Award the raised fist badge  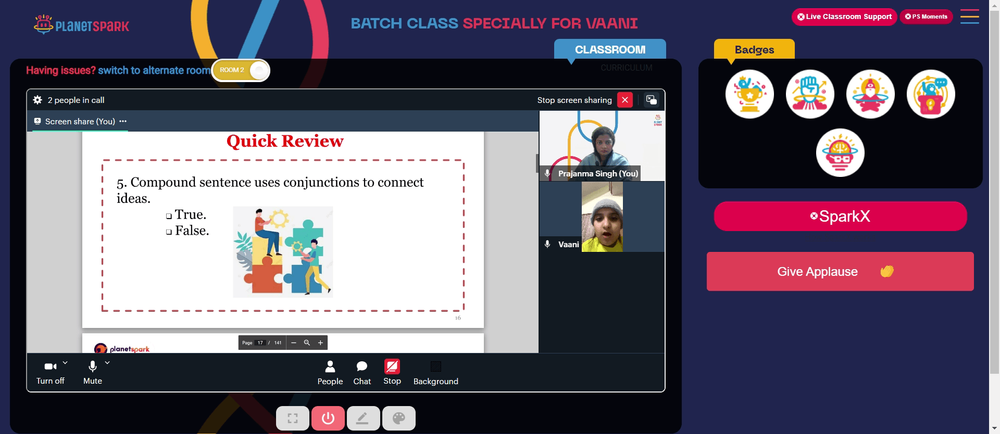810,94
